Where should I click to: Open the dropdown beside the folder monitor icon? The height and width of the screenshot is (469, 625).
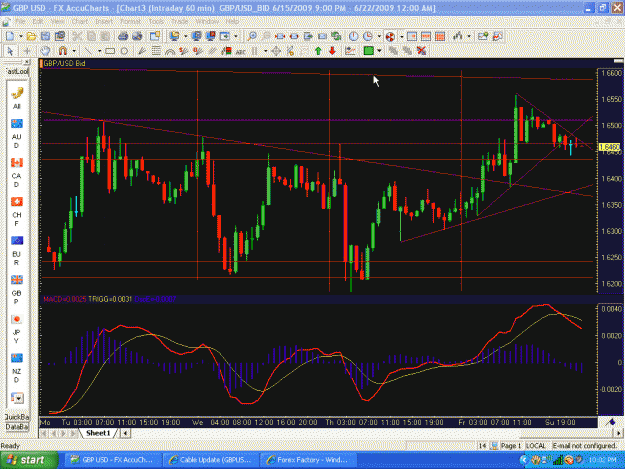click(x=185, y=37)
